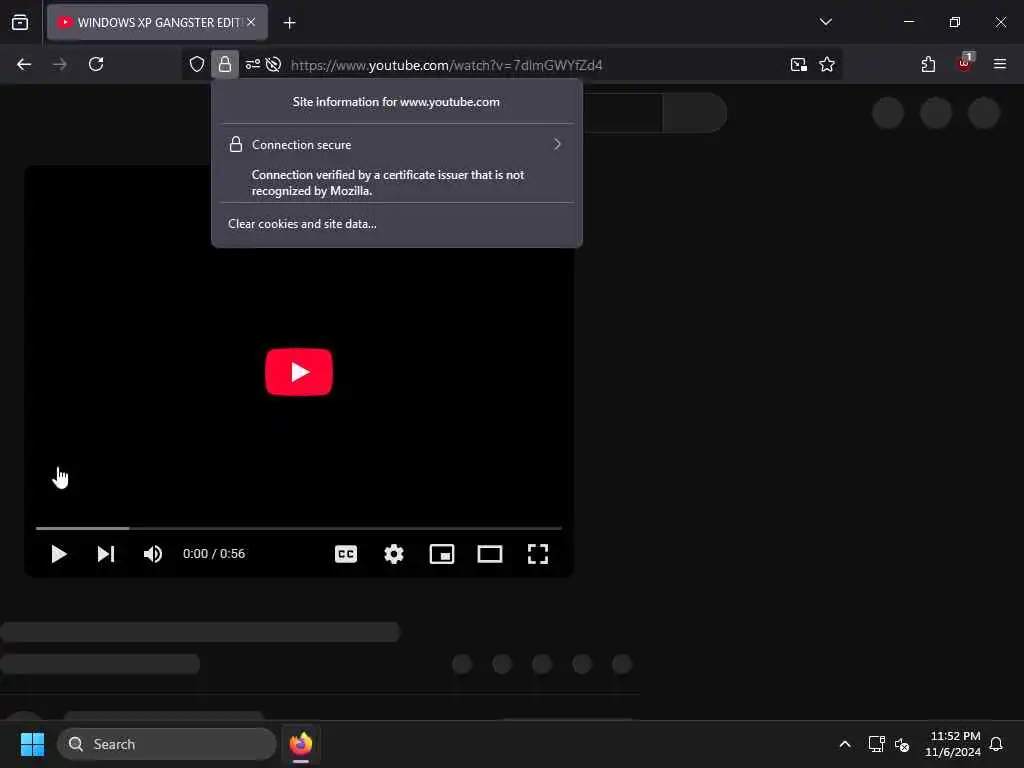Bookmark this page with the star

click(827, 64)
